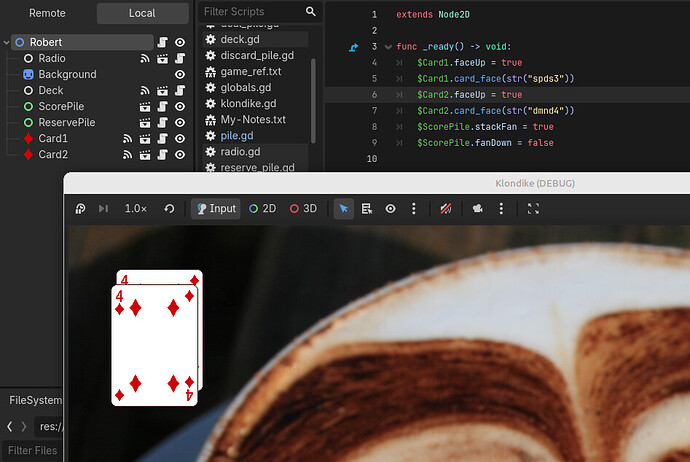
Task: Toggle the Input mode button
Action: 216,209
